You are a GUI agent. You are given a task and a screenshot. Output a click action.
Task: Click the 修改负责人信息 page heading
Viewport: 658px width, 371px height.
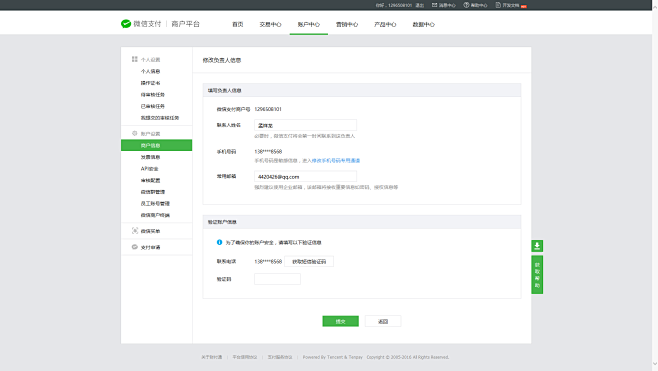[x=222, y=60]
